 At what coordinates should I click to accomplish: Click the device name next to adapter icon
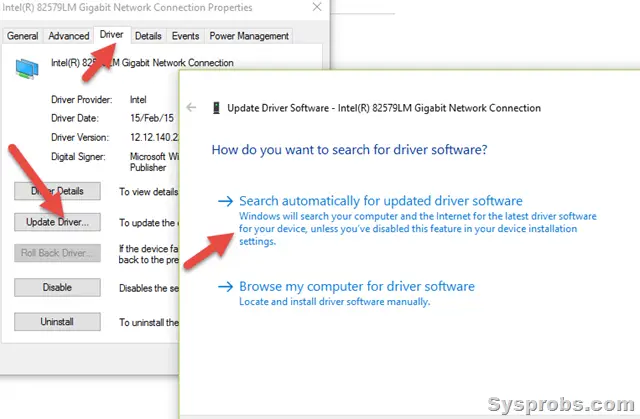(142, 63)
